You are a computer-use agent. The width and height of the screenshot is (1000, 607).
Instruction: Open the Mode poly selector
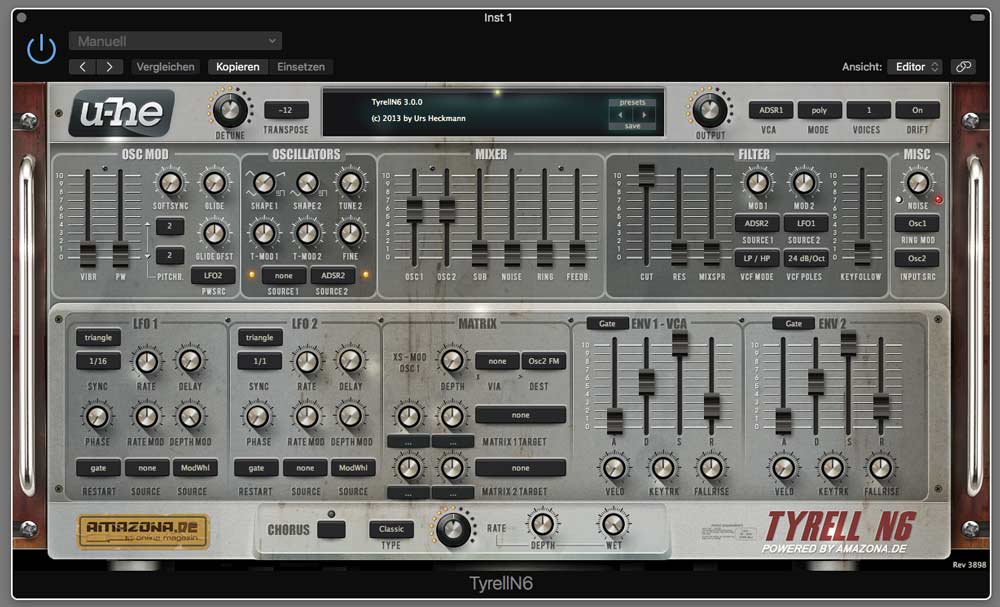[x=819, y=110]
